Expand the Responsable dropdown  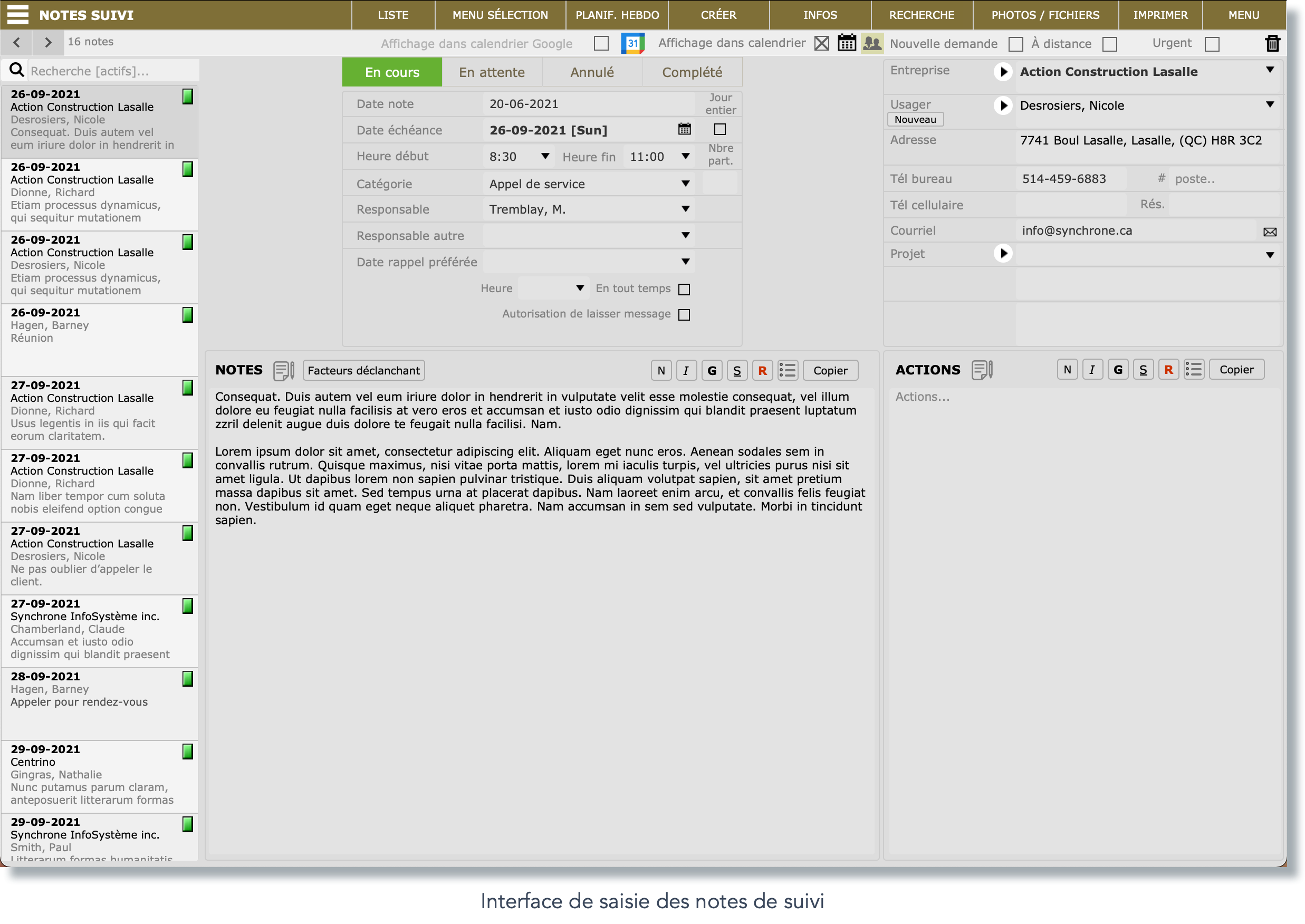click(x=685, y=209)
